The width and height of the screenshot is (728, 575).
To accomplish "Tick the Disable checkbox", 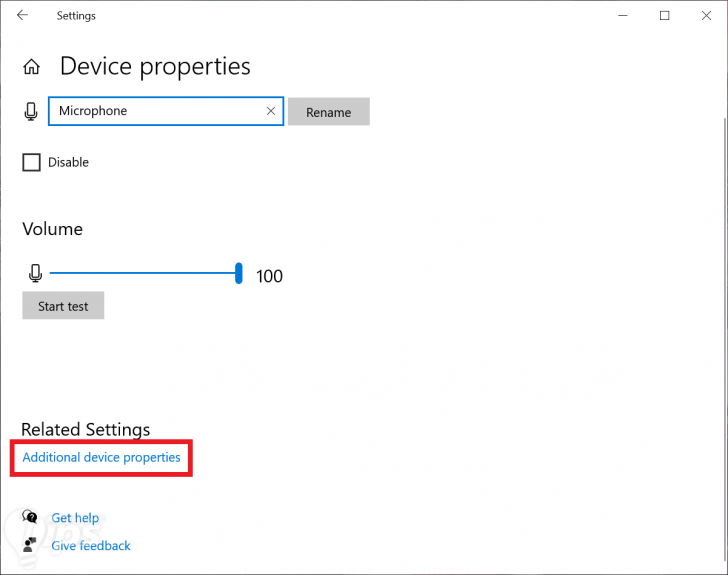I will pyautogui.click(x=32, y=163).
